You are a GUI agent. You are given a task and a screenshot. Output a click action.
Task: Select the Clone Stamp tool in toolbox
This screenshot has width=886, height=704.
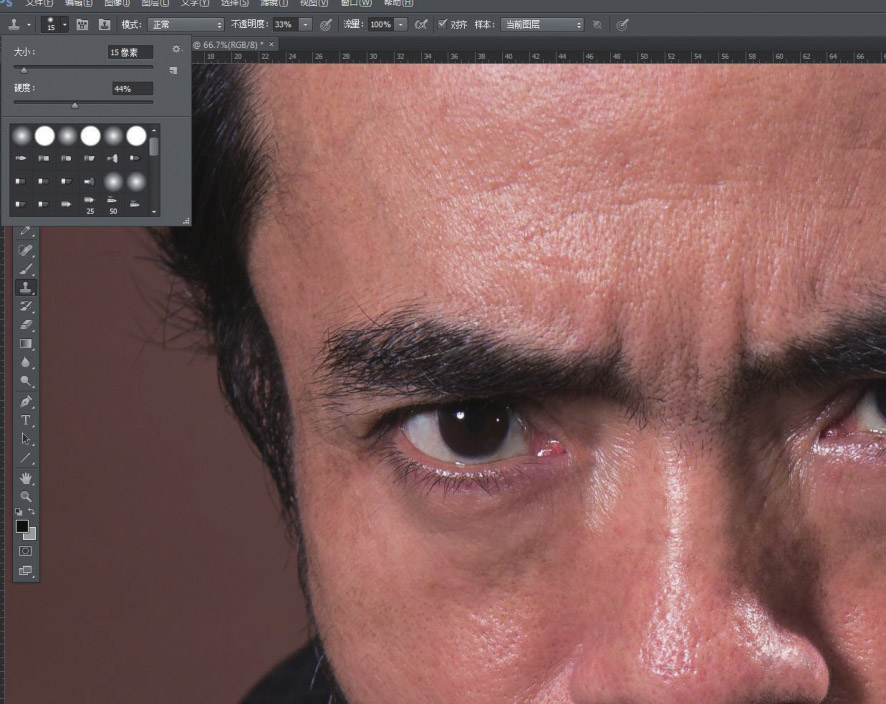(x=26, y=287)
